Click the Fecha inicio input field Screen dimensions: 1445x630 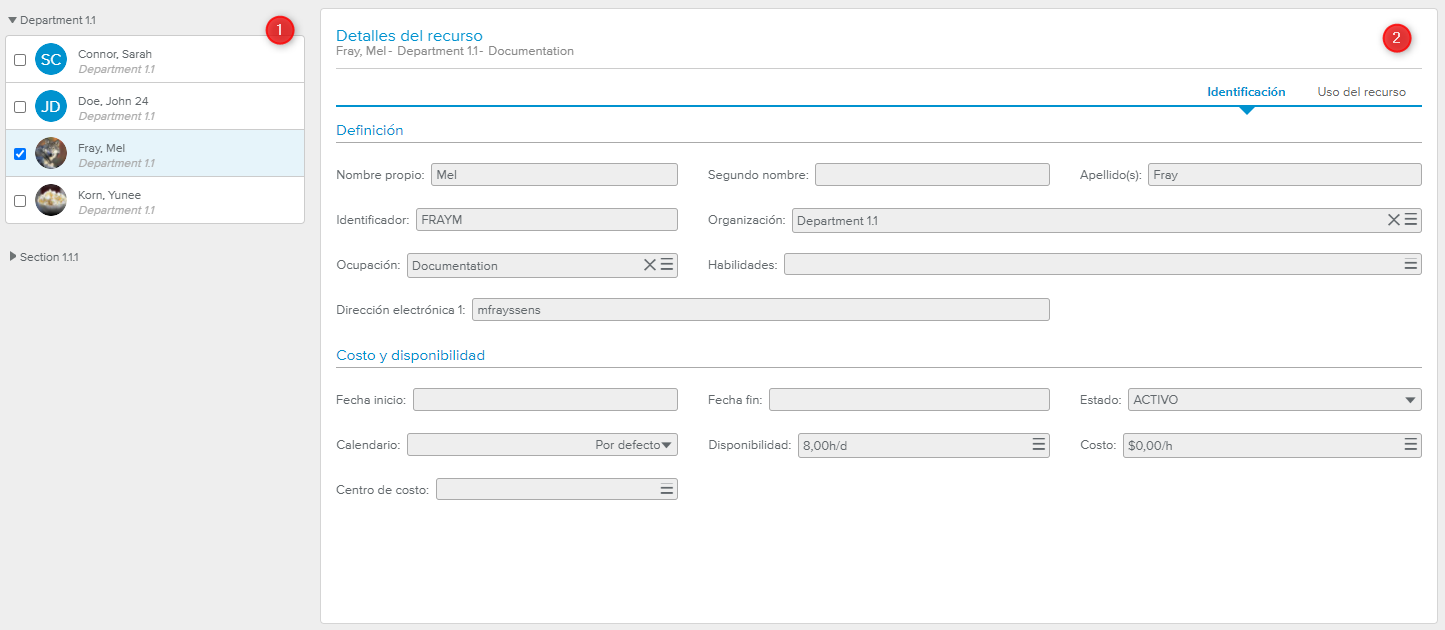[x=545, y=400]
